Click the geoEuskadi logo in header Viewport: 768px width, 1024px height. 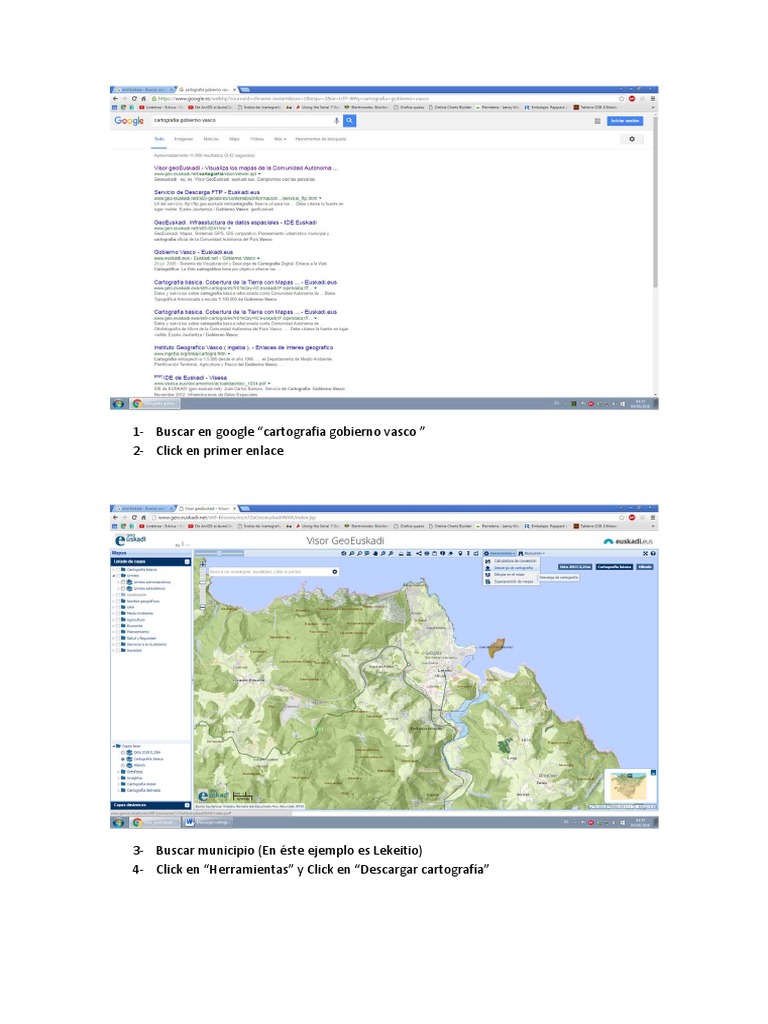tap(131, 540)
